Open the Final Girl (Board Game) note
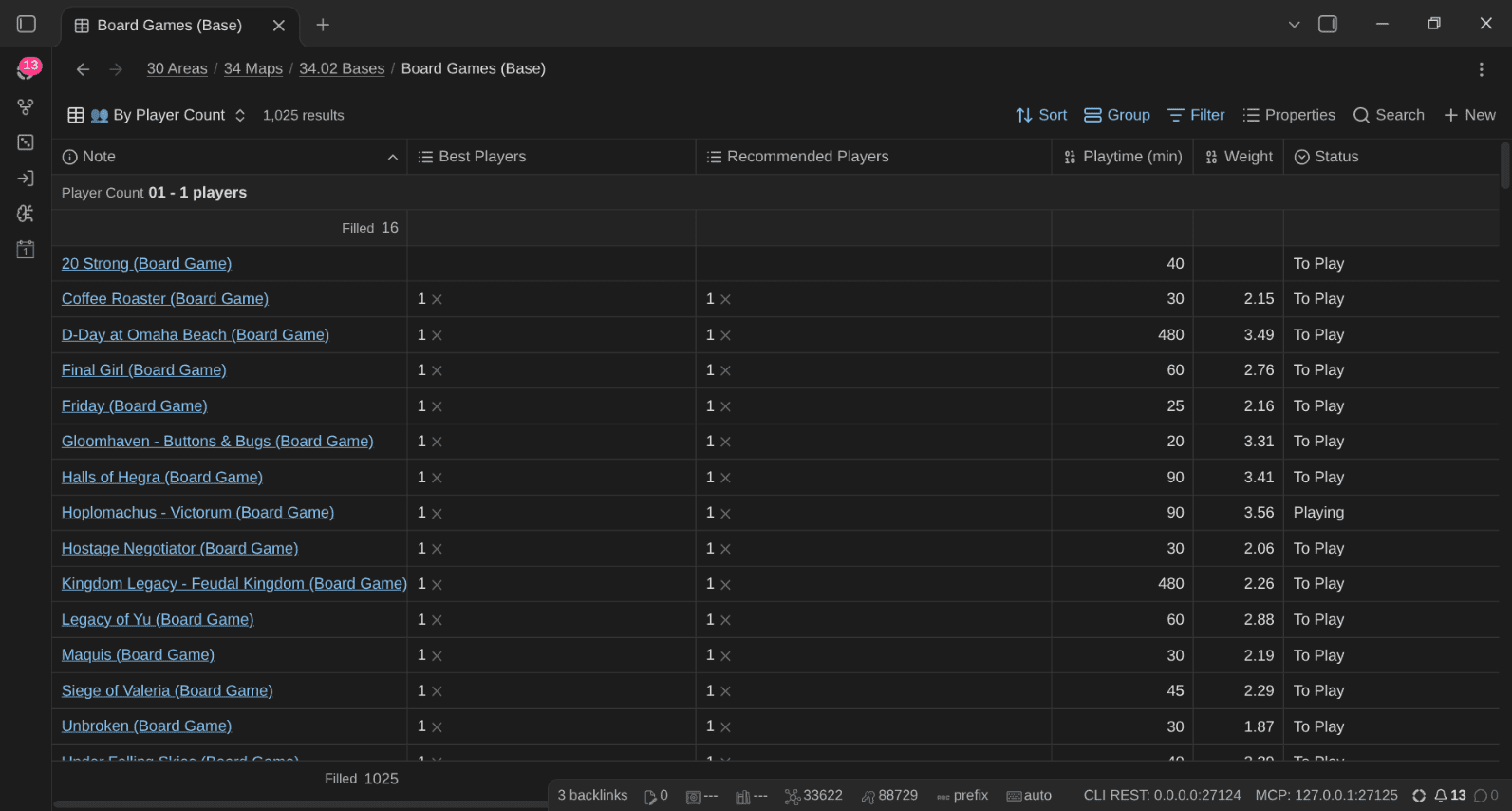This screenshot has width=1512, height=811. pyautogui.click(x=144, y=370)
